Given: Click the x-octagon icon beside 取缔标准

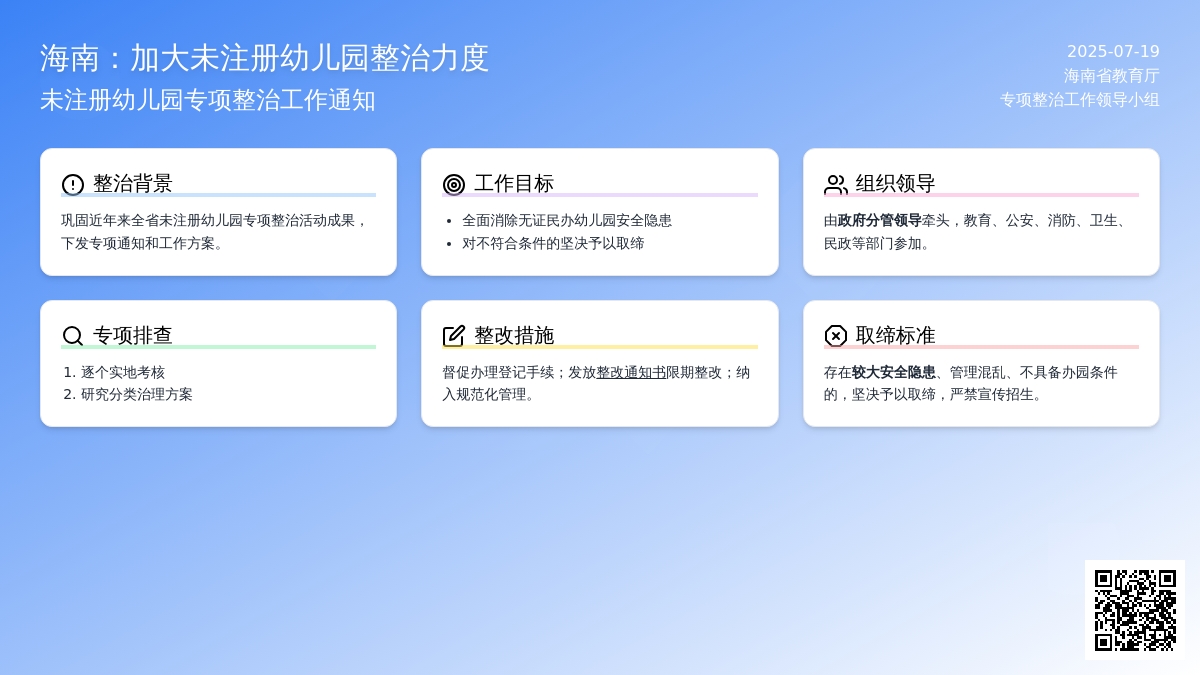Looking at the screenshot, I should (836, 336).
